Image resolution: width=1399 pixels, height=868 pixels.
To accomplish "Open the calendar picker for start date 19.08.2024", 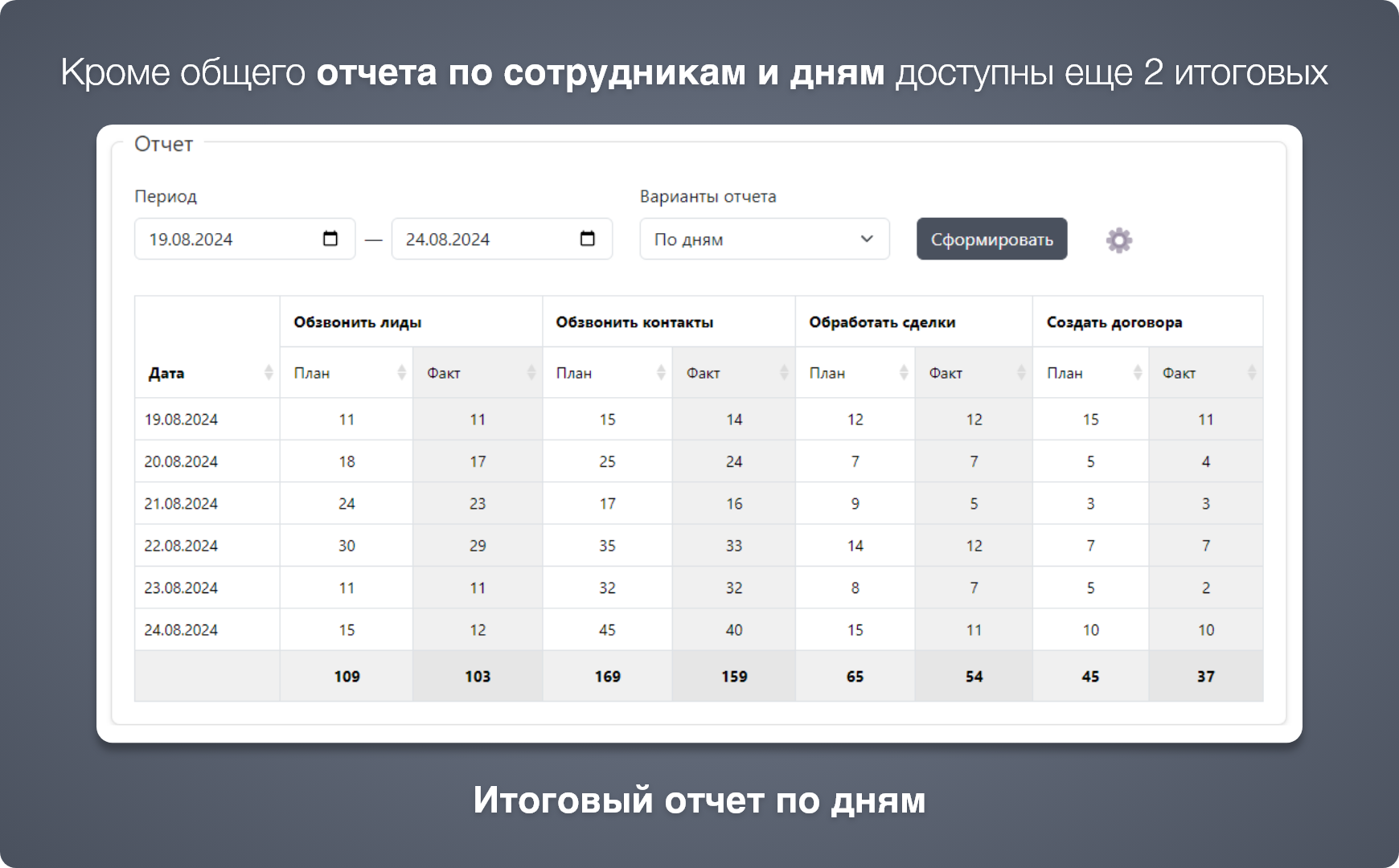I will (330, 239).
